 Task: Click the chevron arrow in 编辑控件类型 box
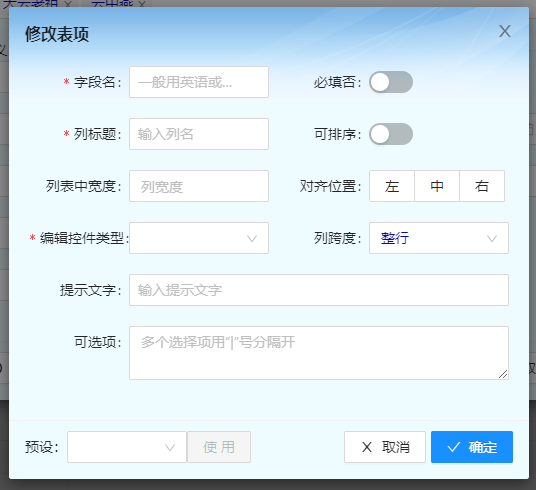252,238
